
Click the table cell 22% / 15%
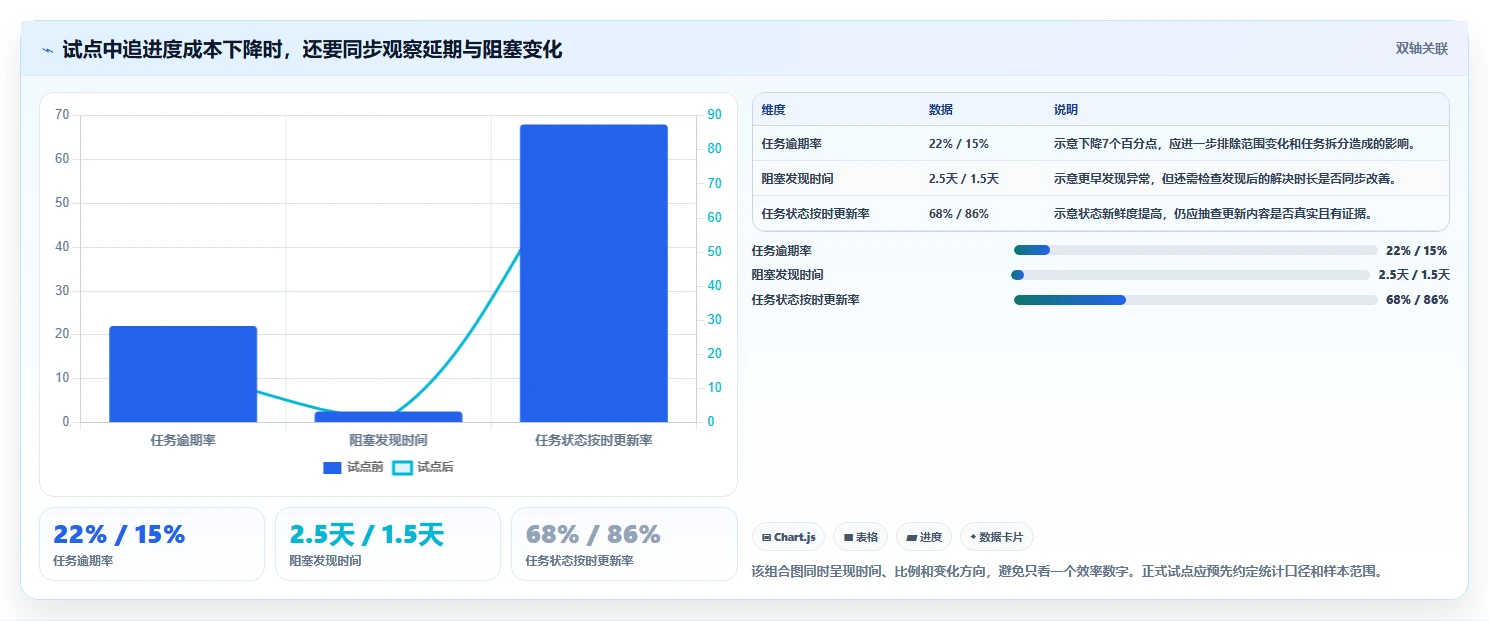pyautogui.click(x=958, y=144)
